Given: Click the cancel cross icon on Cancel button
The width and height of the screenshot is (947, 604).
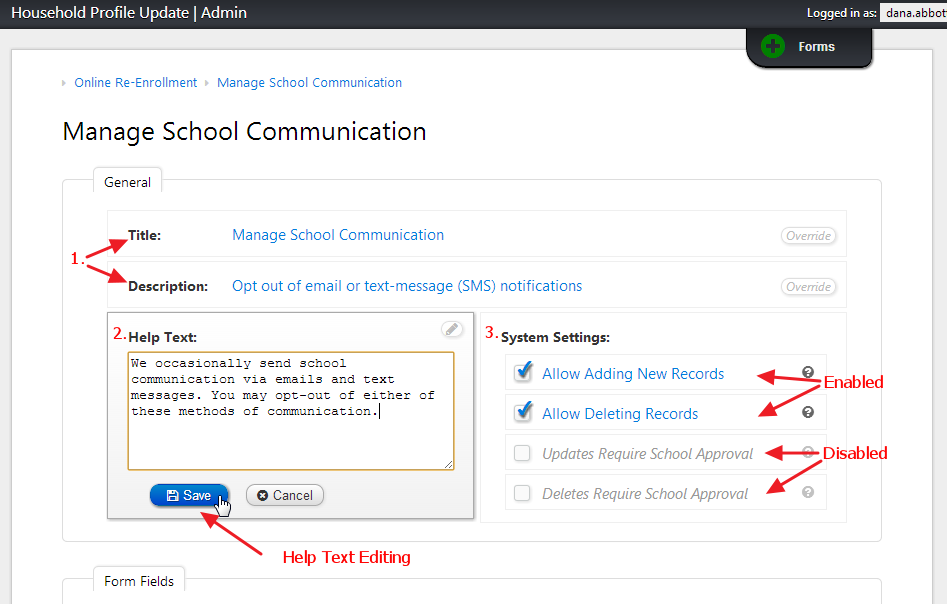Looking at the screenshot, I should click(264, 494).
